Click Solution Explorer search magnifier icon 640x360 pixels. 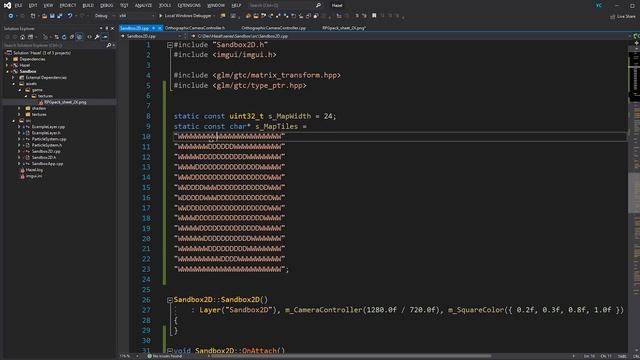pos(109,45)
